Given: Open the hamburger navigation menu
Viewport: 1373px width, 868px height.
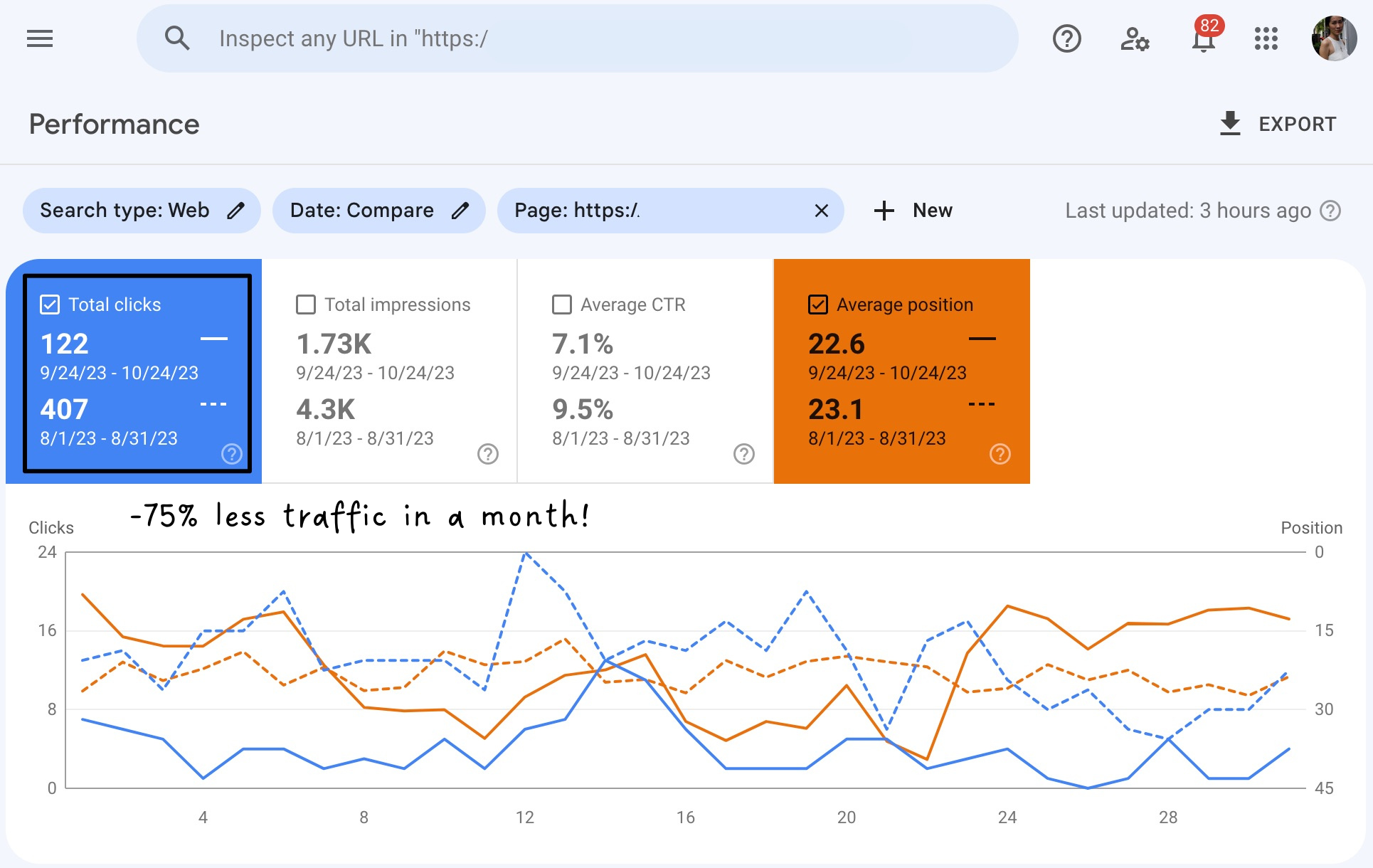Looking at the screenshot, I should coord(40,38).
